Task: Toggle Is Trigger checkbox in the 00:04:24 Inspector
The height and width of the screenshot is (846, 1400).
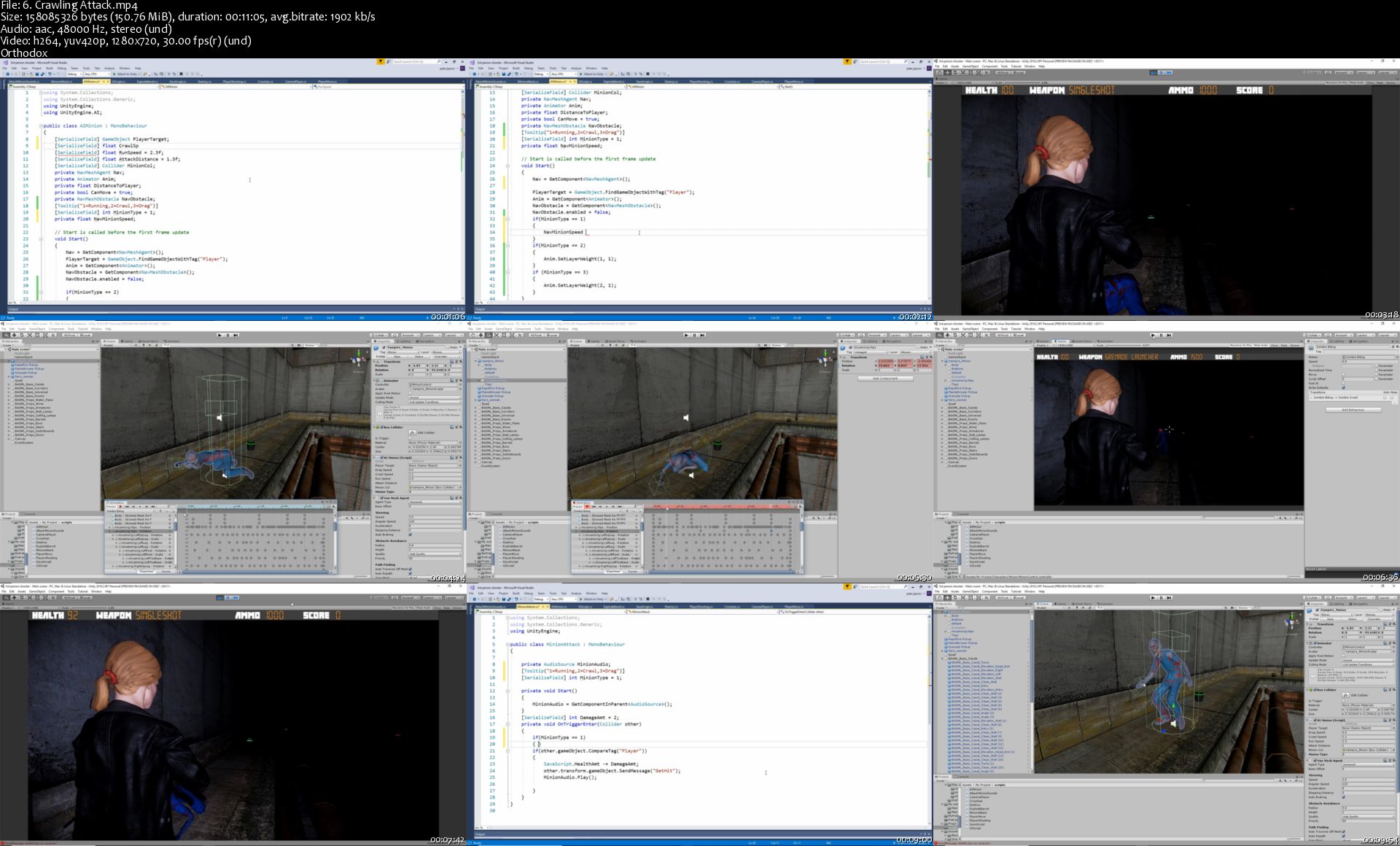Action: pos(410,438)
